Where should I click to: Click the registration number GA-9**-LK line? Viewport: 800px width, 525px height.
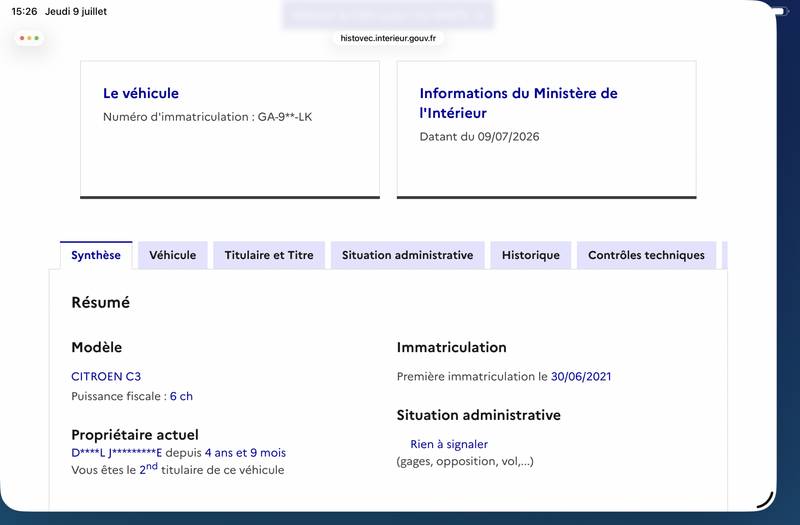pyautogui.click(x=208, y=117)
